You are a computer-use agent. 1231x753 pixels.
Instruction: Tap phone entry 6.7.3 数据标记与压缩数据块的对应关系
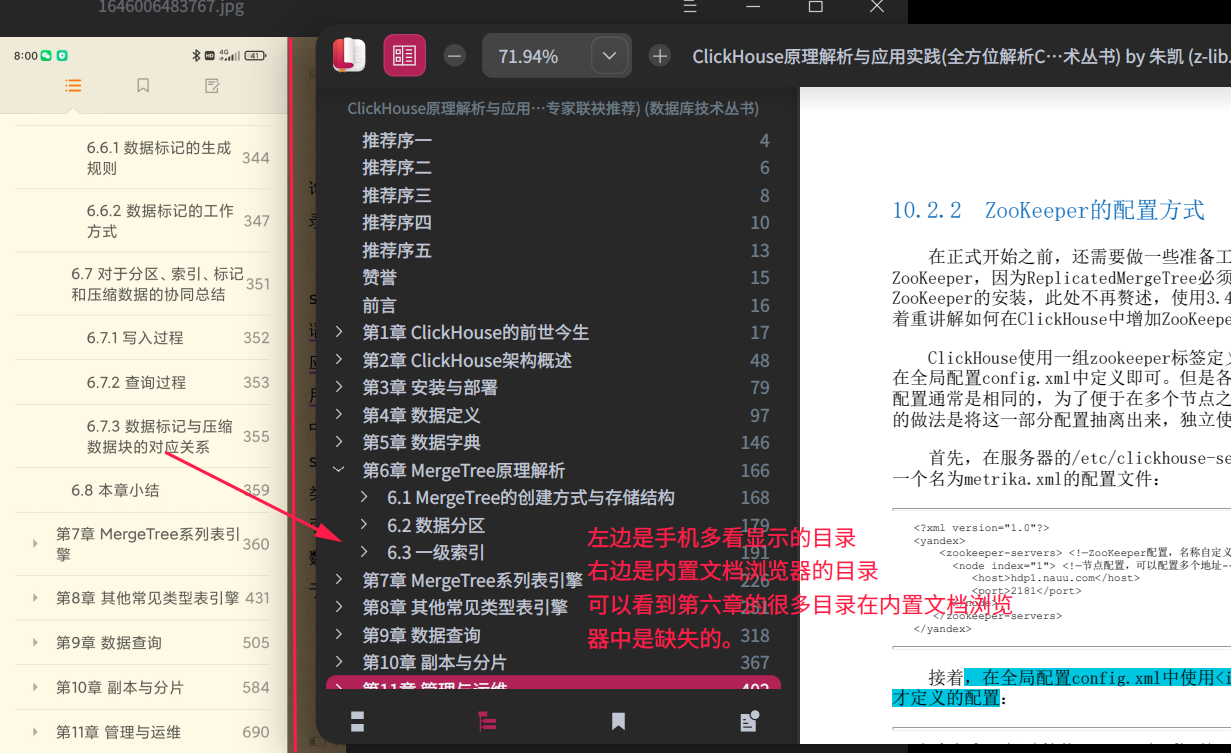160,437
